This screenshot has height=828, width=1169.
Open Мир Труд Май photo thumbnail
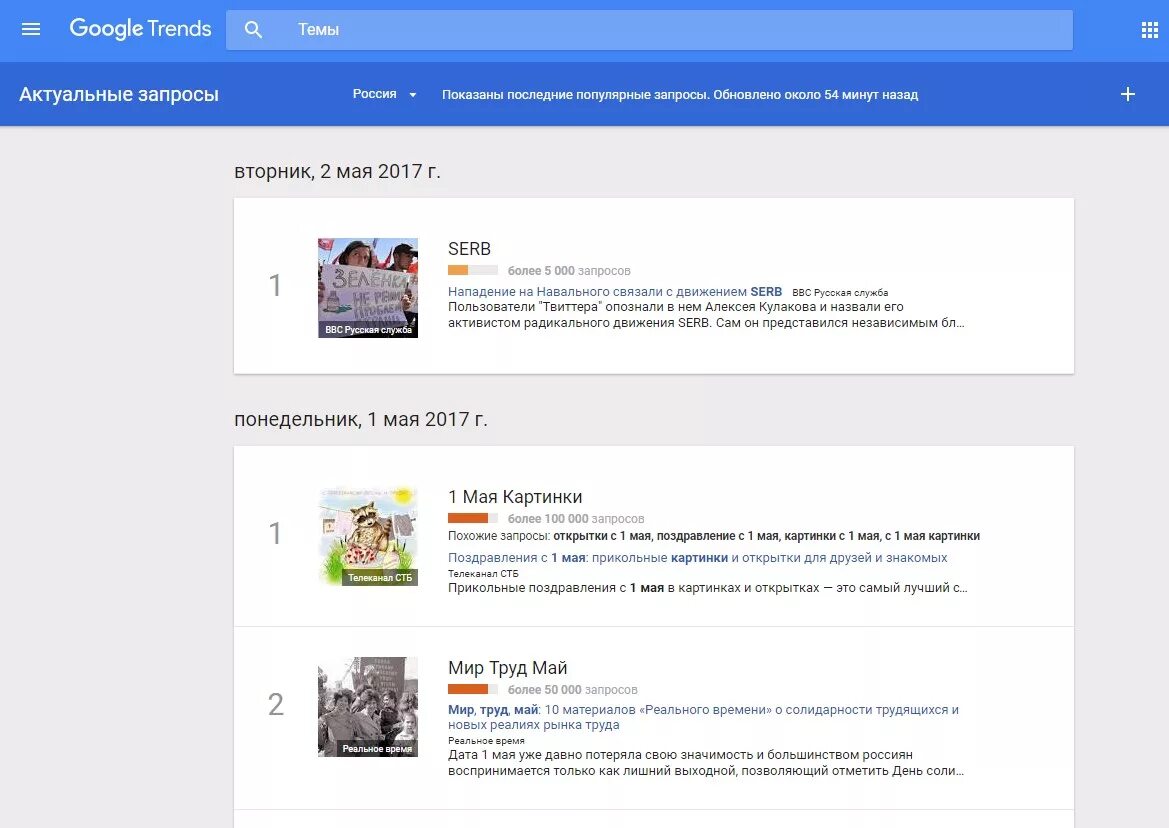[368, 707]
